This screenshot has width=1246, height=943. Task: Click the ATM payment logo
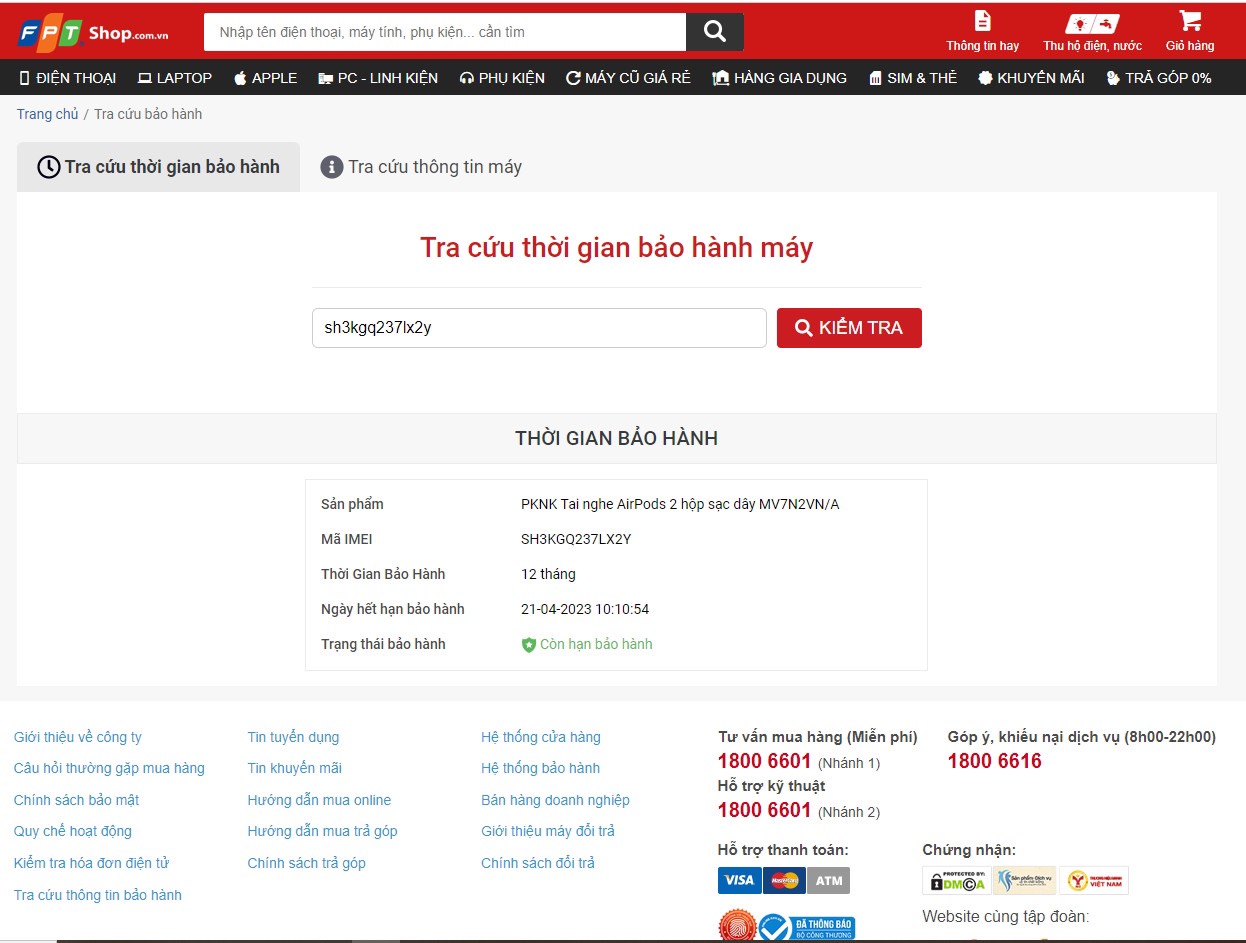click(x=829, y=880)
